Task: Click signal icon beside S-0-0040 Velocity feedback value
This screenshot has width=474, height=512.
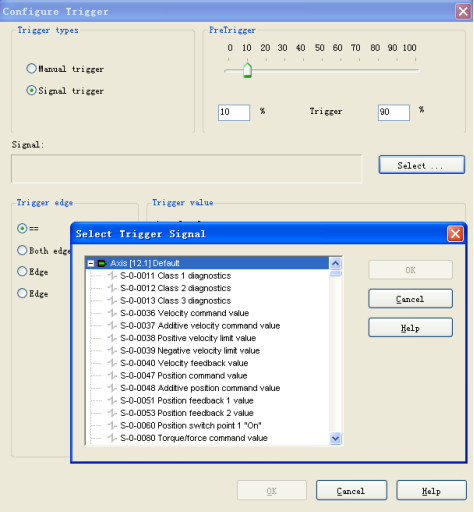Action: click(112, 363)
